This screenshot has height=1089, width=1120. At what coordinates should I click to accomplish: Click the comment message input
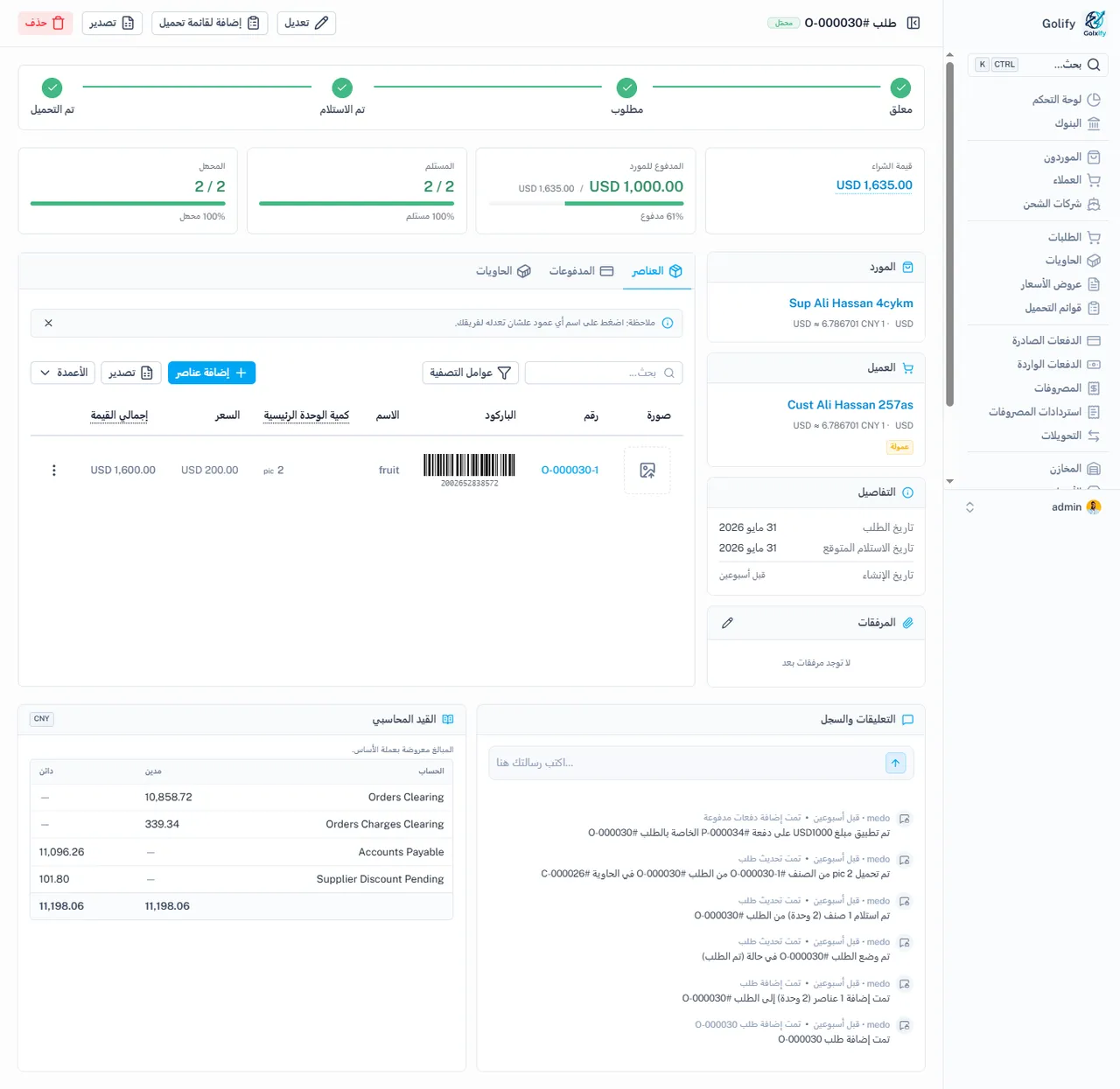(687, 763)
